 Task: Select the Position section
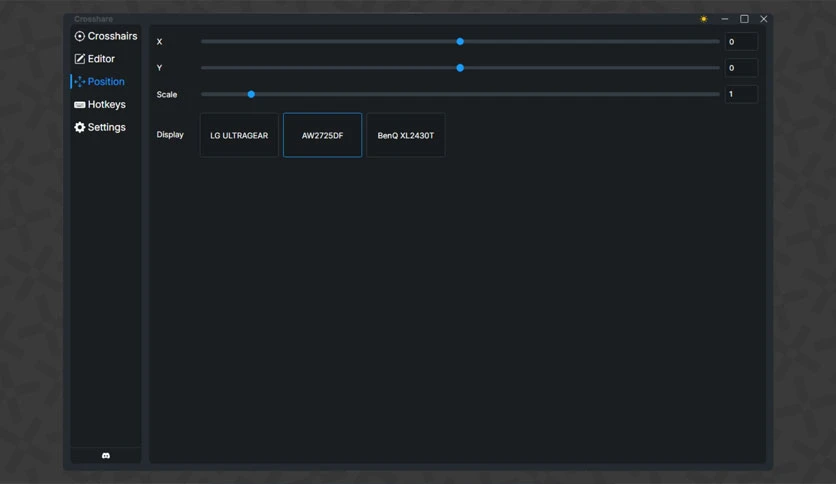pos(100,82)
